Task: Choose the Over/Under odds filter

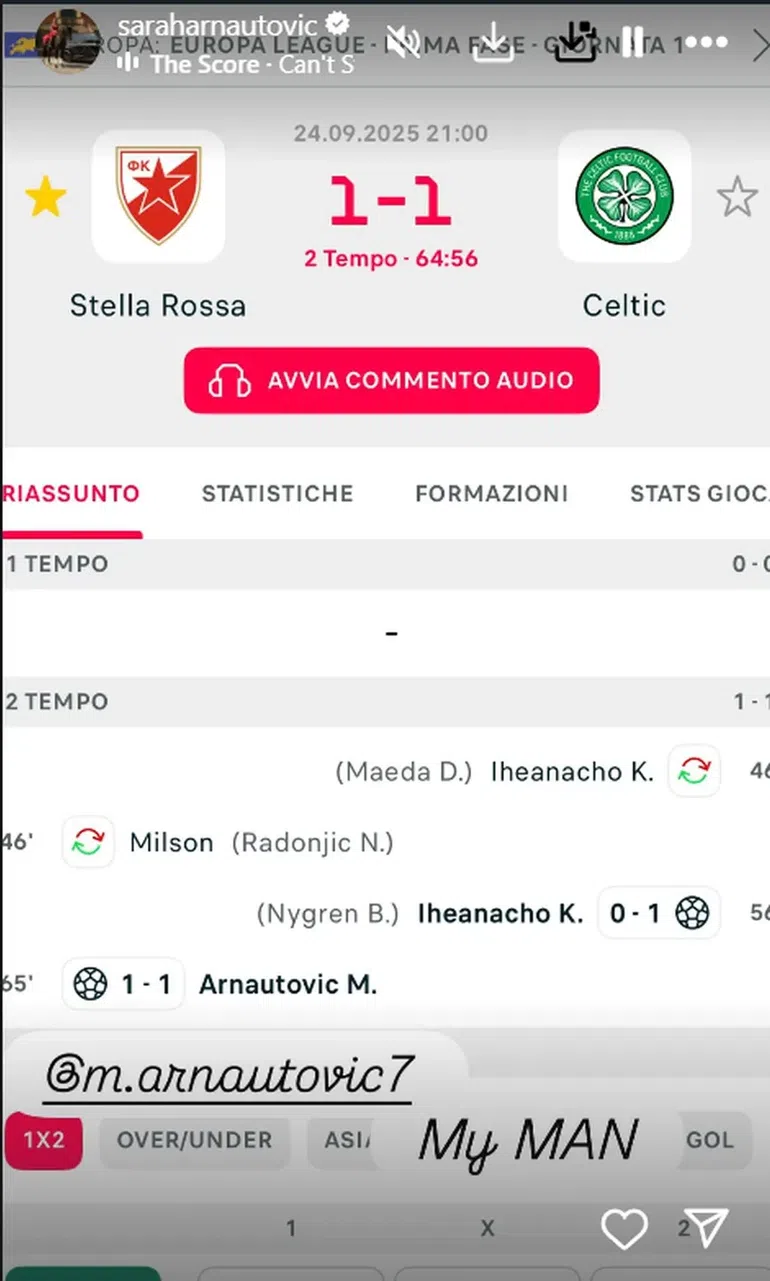Action: 194,1140
